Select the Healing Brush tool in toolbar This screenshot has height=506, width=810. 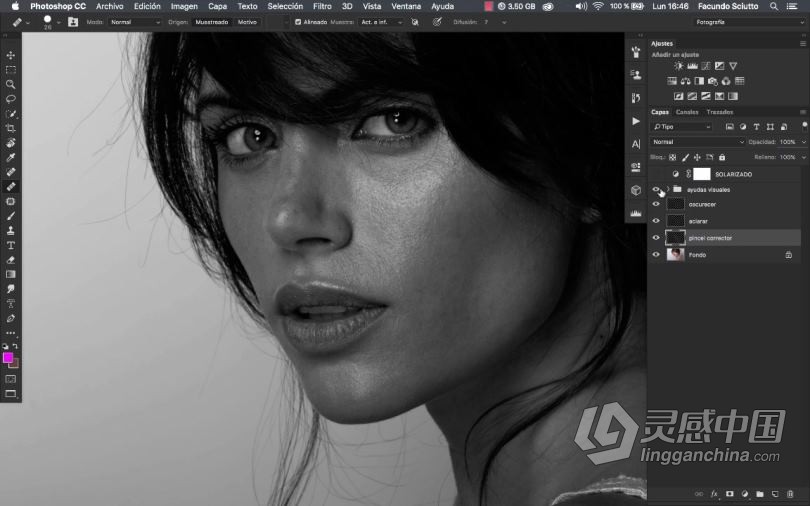point(10,186)
